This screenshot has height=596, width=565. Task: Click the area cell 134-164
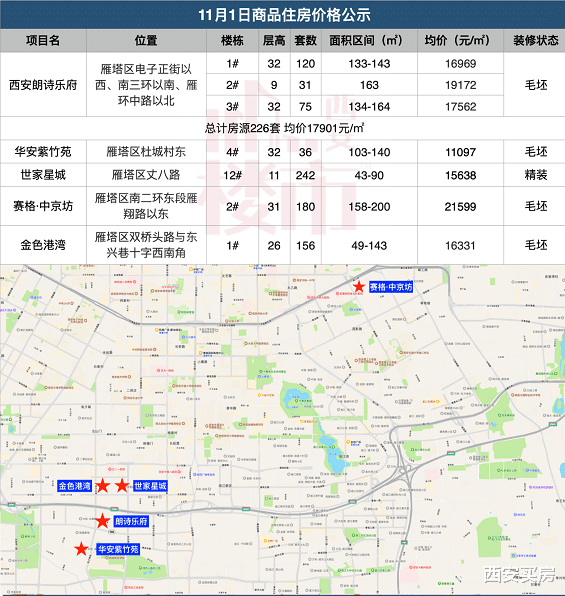click(369, 106)
